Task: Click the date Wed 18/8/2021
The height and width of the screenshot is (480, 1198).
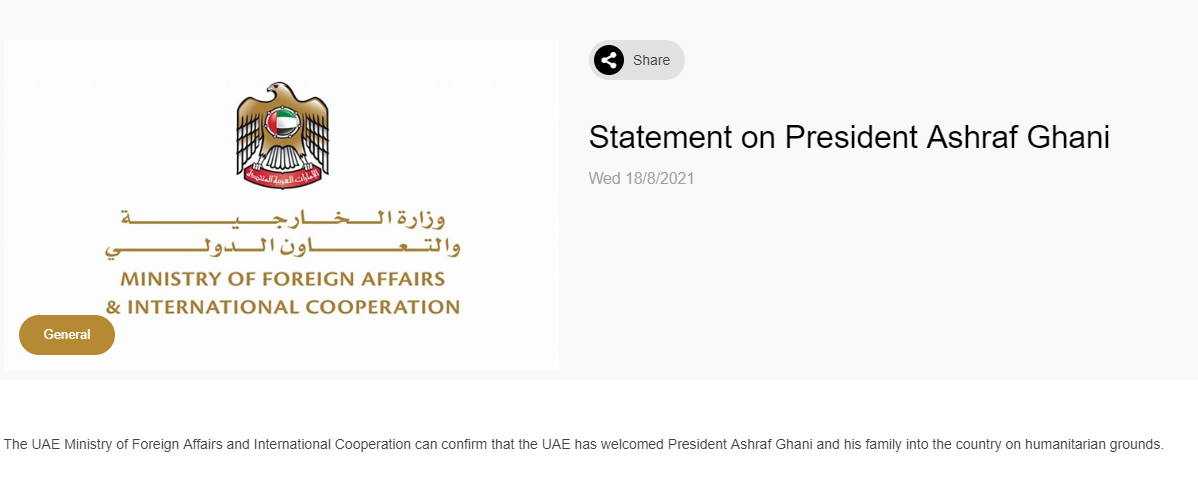Action: 641,179
